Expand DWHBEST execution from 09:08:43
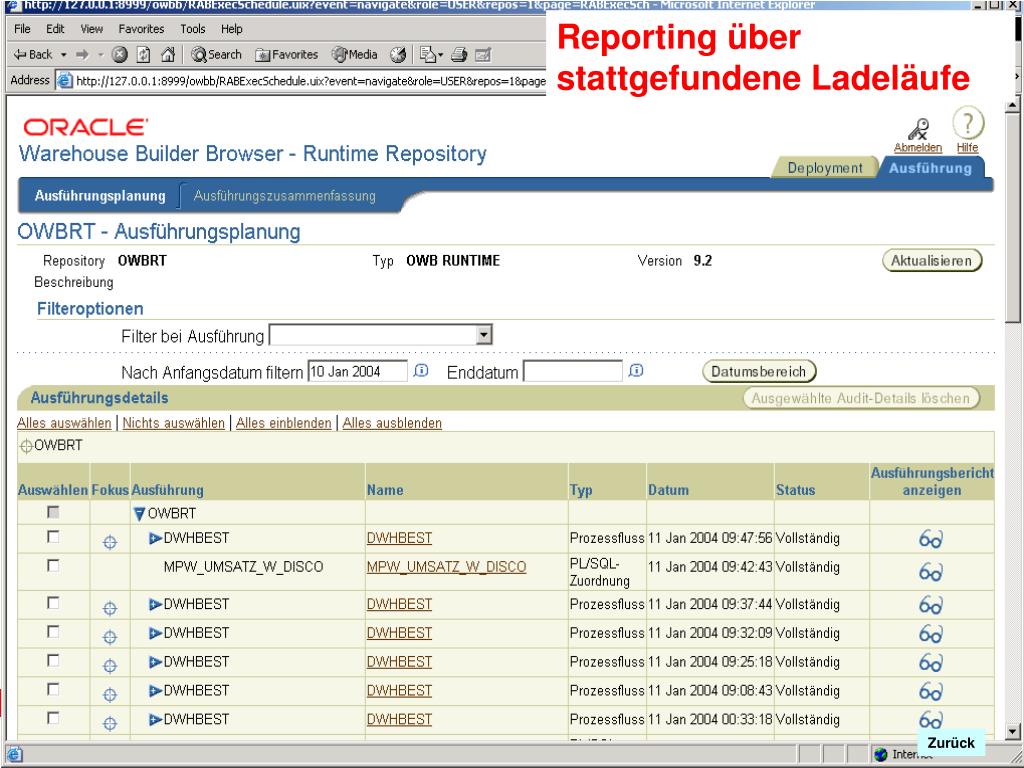This screenshot has height=768, width=1024. click(155, 690)
